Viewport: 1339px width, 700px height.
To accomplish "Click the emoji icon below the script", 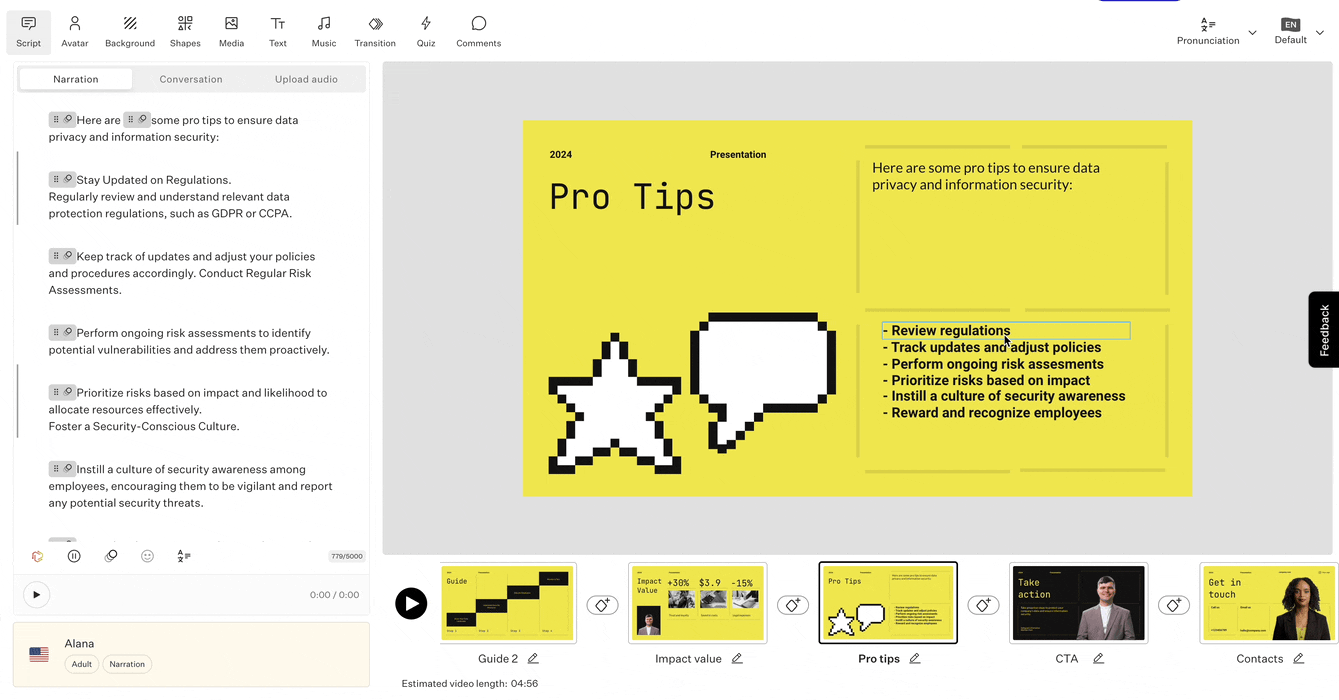I will [x=147, y=556].
